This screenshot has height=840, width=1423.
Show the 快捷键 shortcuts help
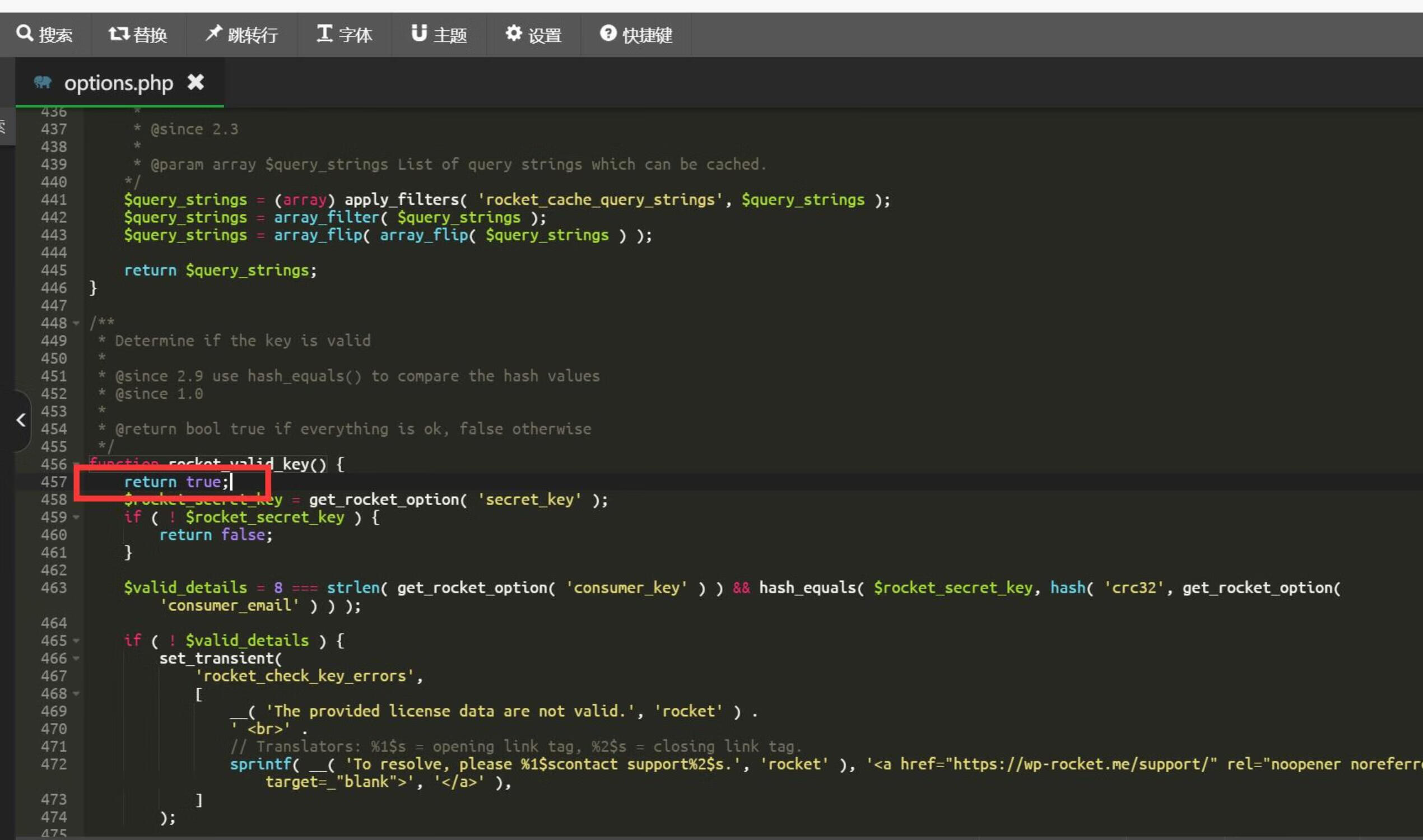pos(636,35)
